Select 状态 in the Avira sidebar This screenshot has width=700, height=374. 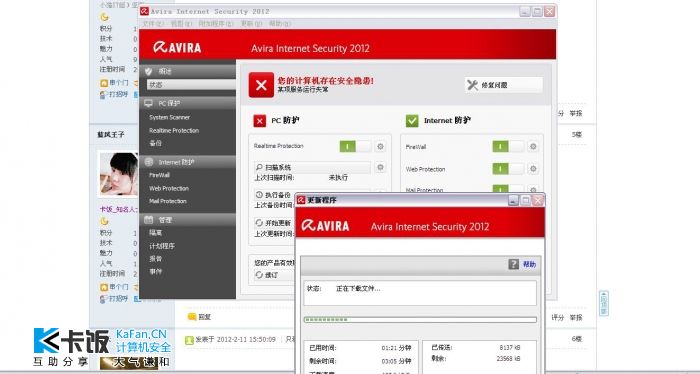191,85
